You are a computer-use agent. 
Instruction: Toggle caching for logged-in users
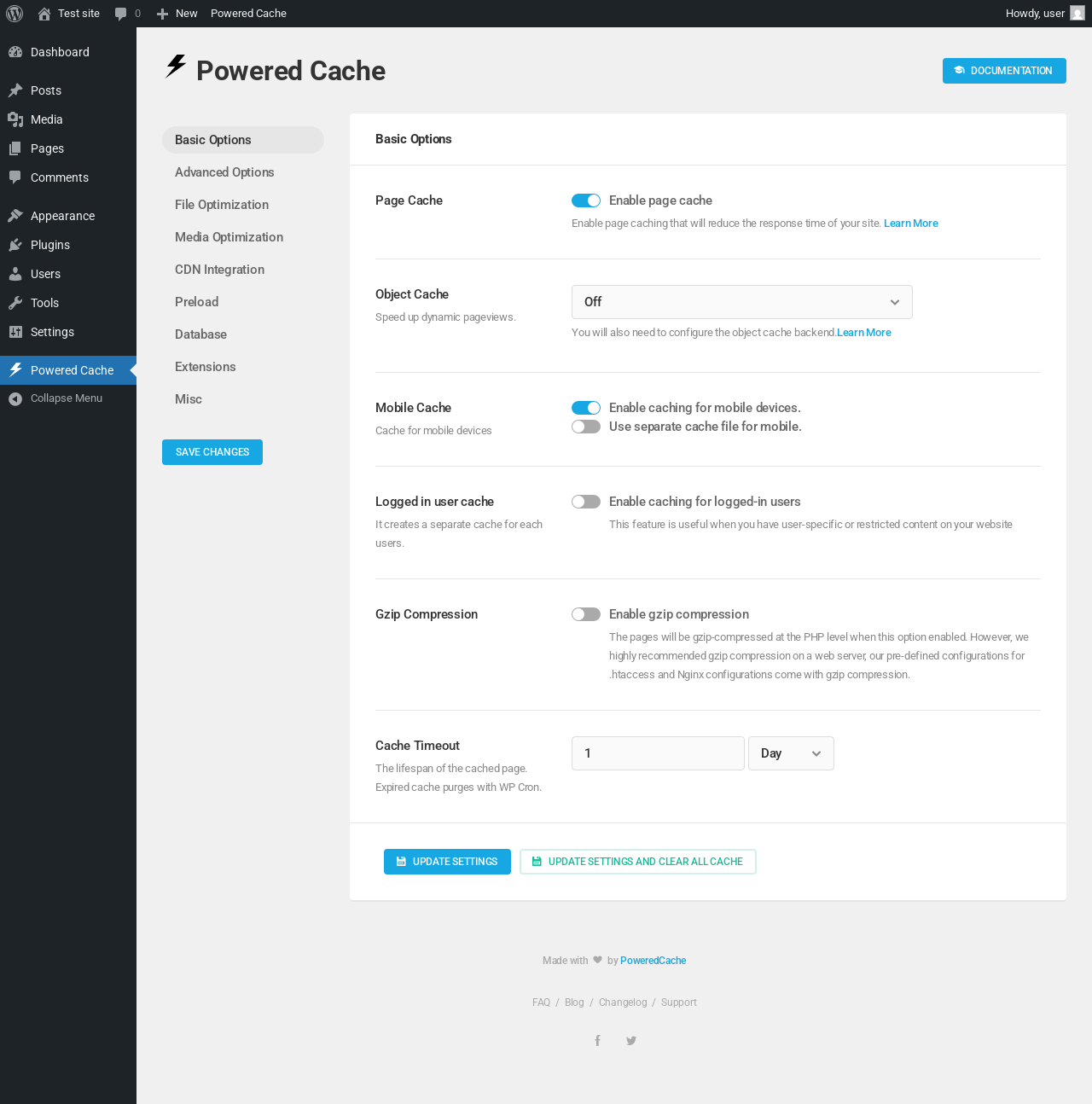point(586,502)
